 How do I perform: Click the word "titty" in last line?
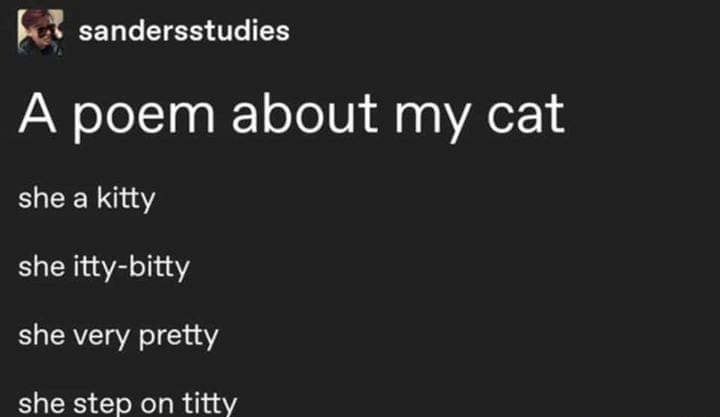(x=210, y=403)
